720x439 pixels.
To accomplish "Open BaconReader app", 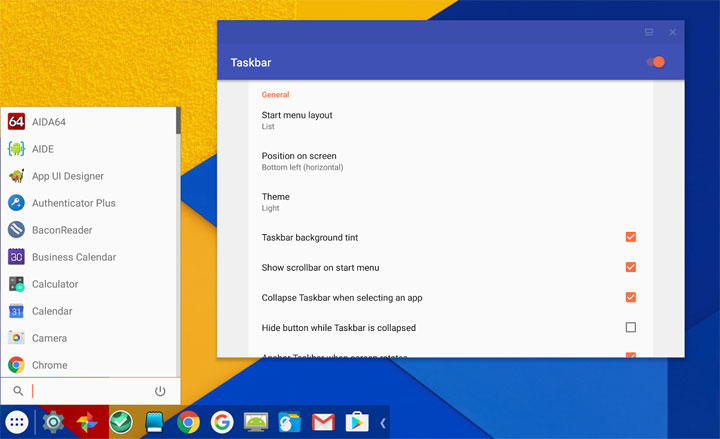I will 90,230.
